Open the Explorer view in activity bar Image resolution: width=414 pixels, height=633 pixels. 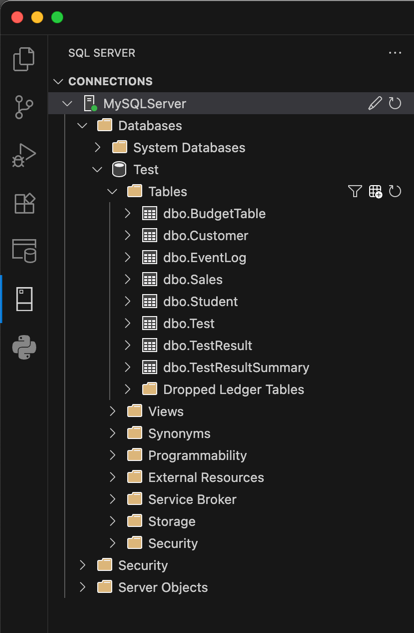(x=24, y=59)
